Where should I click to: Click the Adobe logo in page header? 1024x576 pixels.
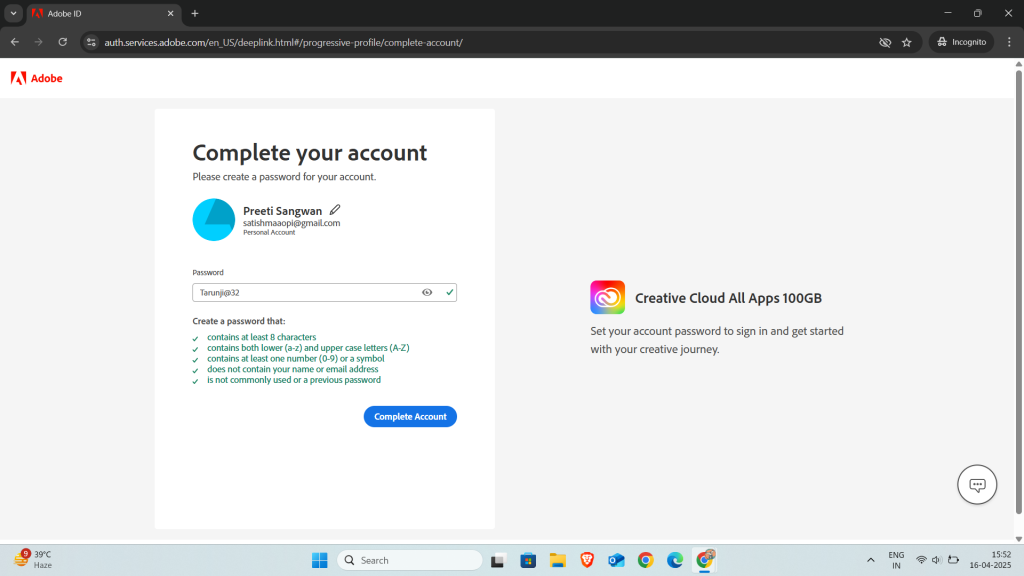37,78
